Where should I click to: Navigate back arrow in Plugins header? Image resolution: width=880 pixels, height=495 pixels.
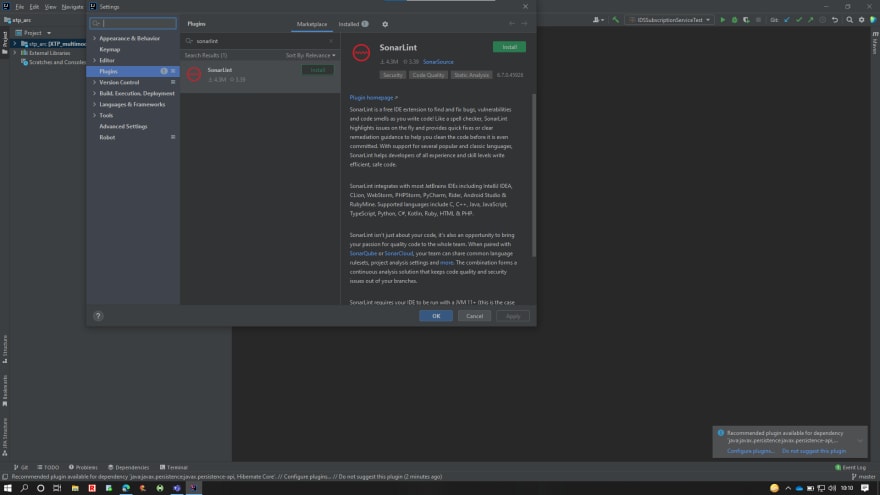tap(512, 24)
